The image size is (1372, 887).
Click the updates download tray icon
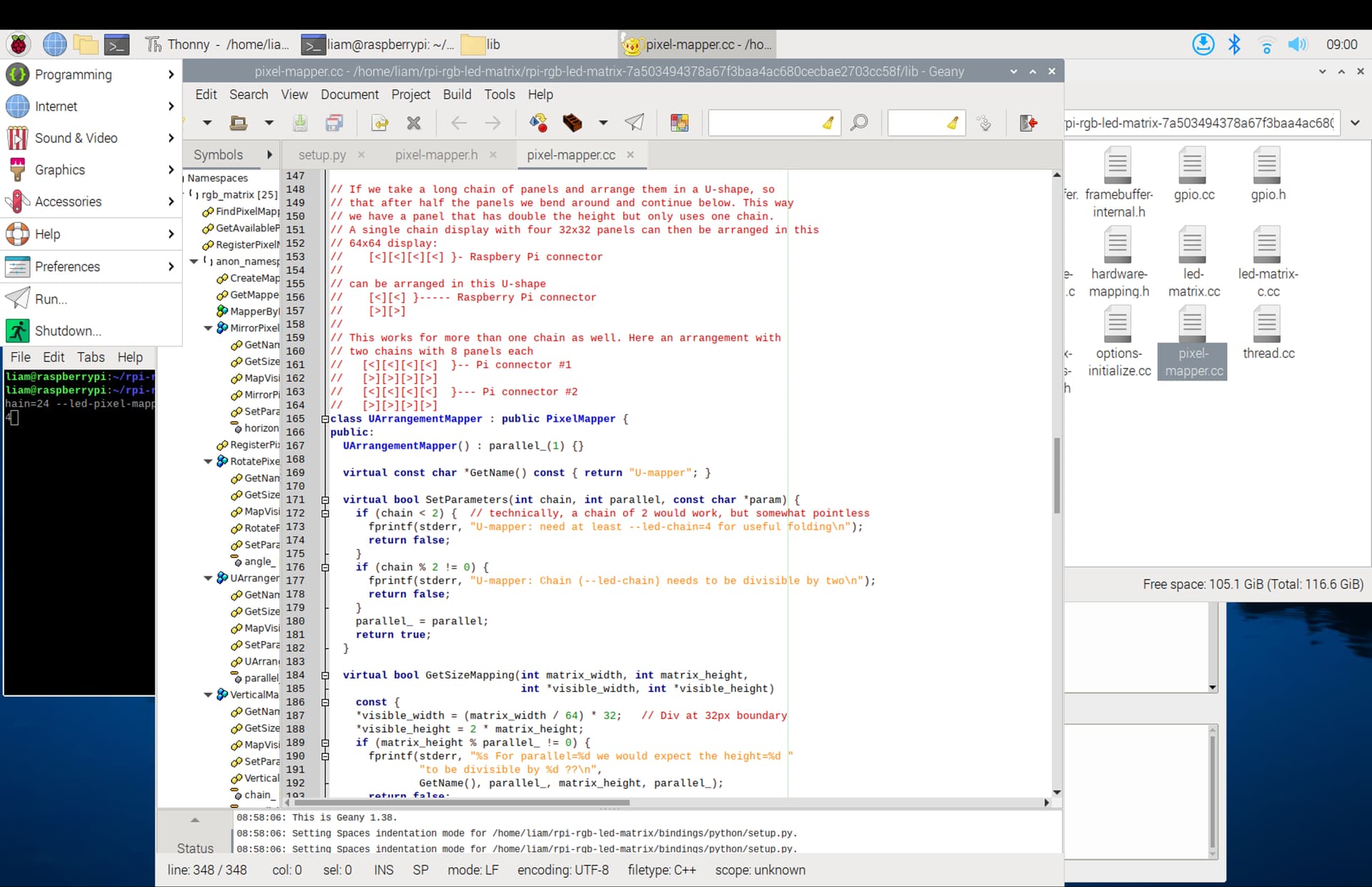[x=1203, y=44]
